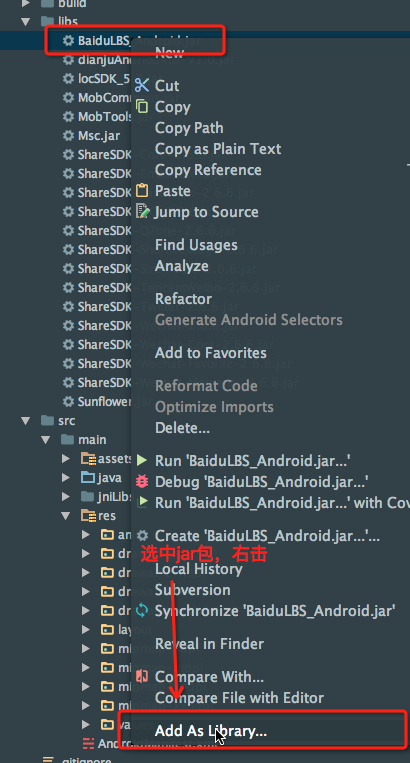Choose Delete... from context menu

point(182,428)
